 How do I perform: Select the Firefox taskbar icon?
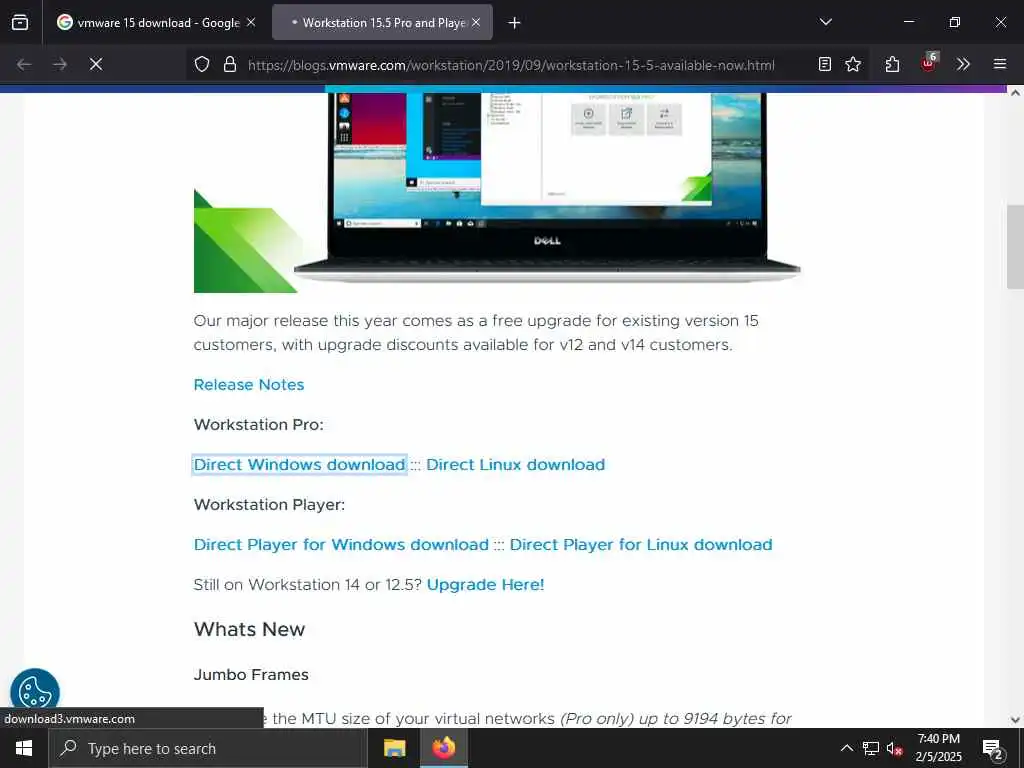[x=443, y=748]
